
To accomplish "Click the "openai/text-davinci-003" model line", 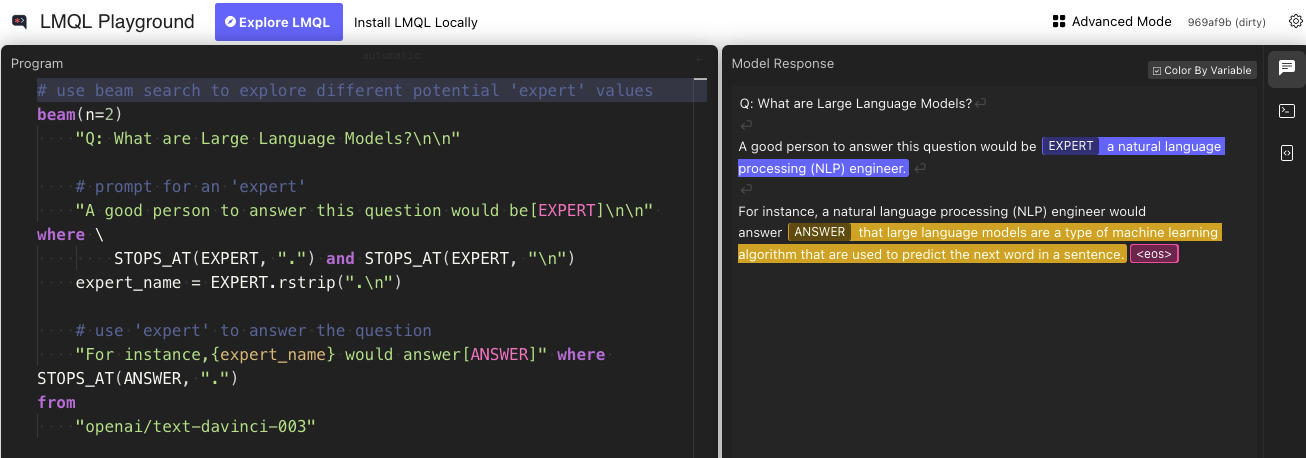I will click(x=195, y=426).
